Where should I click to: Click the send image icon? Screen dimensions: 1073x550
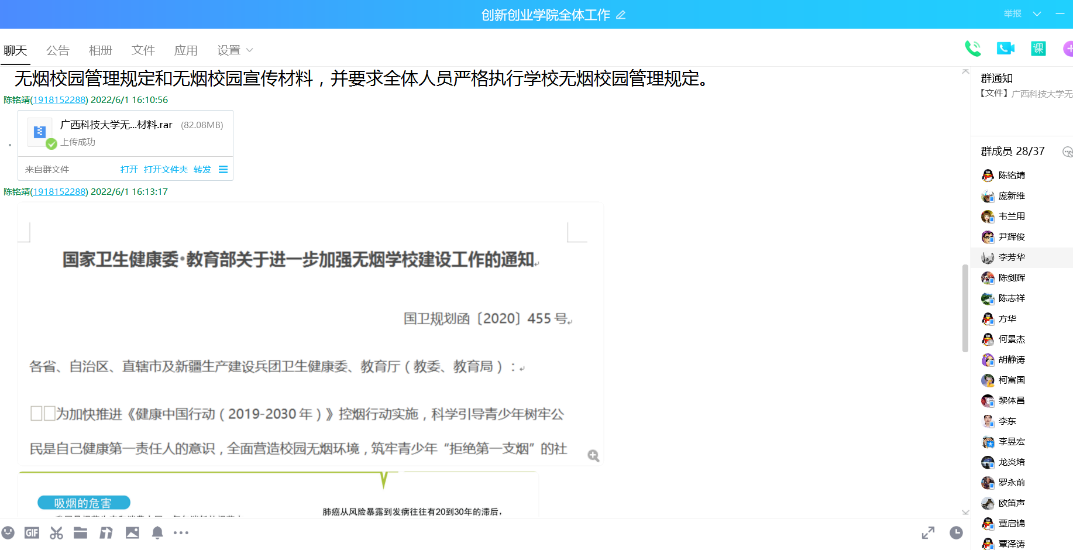(132, 533)
